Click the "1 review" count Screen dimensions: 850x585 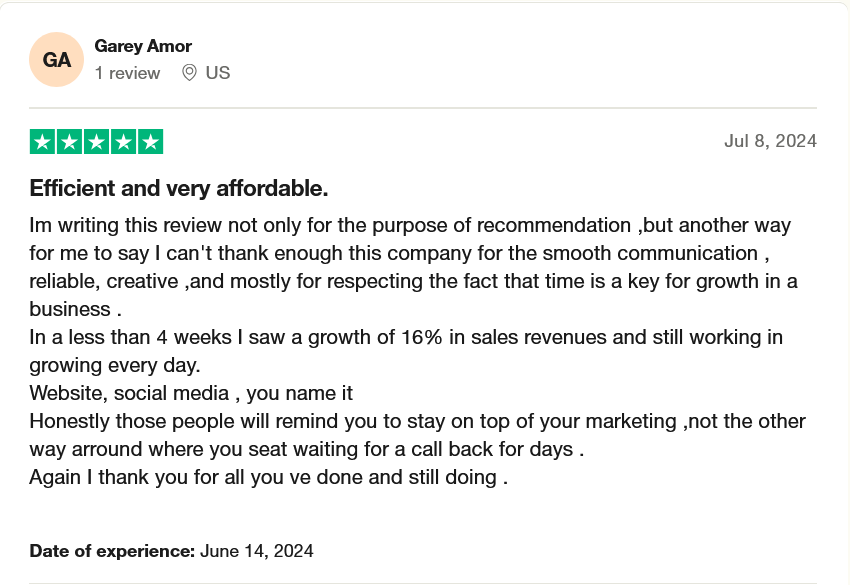pos(127,73)
